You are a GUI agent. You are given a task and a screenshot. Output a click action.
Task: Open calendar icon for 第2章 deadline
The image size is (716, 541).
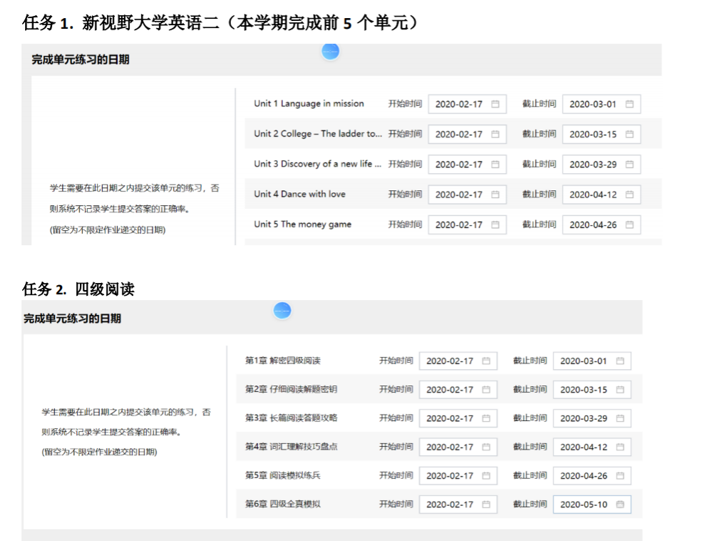click(620, 390)
